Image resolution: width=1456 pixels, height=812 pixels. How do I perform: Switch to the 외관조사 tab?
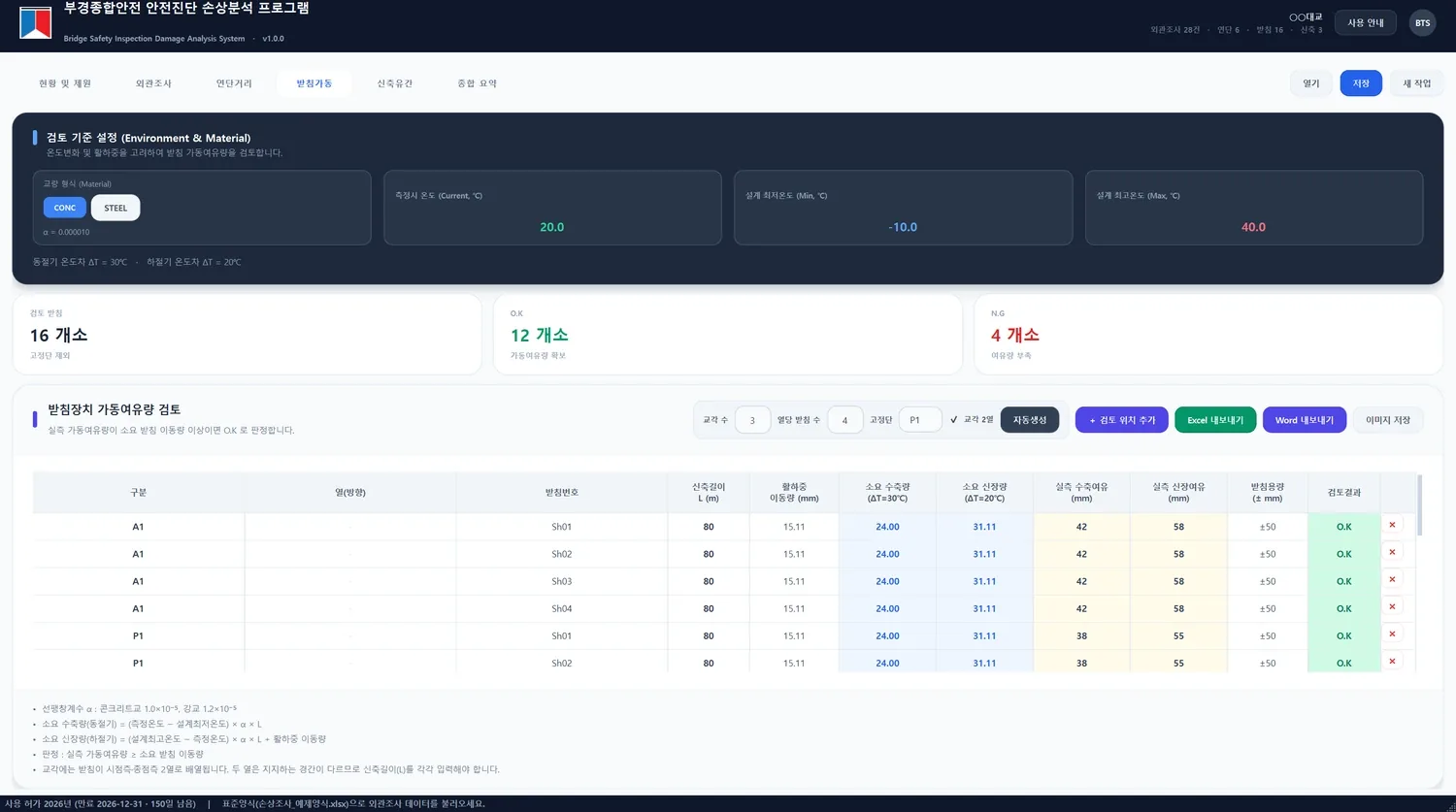[153, 83]
